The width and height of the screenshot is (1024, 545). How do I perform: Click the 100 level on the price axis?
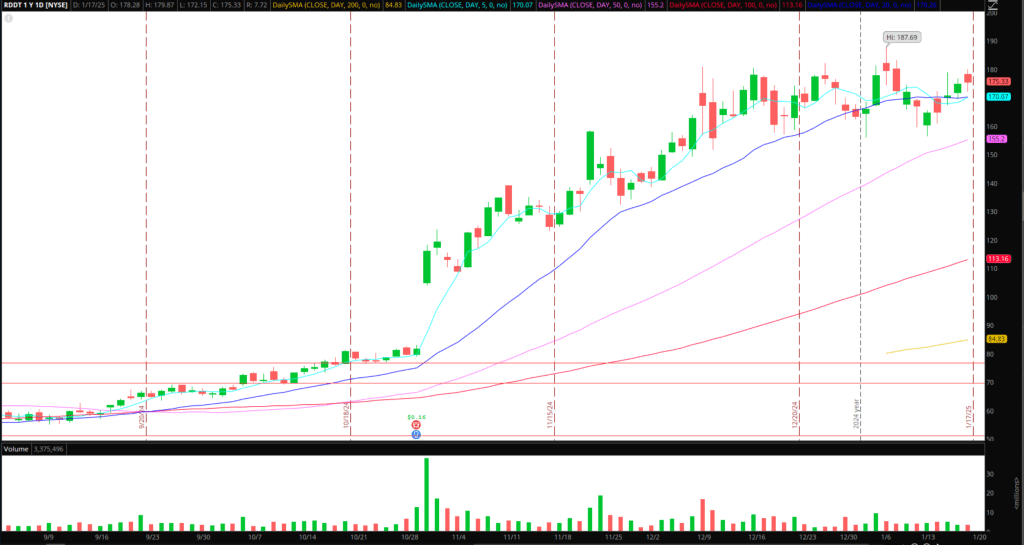point(992,297)
